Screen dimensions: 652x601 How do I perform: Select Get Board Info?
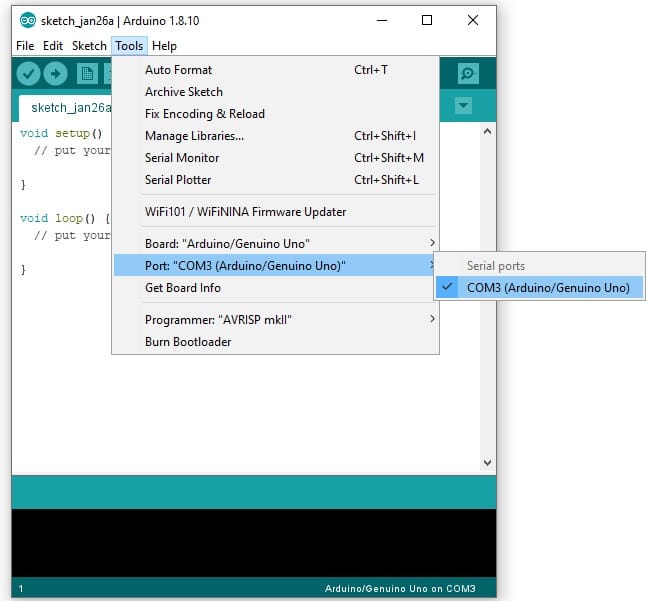[274, 287]
